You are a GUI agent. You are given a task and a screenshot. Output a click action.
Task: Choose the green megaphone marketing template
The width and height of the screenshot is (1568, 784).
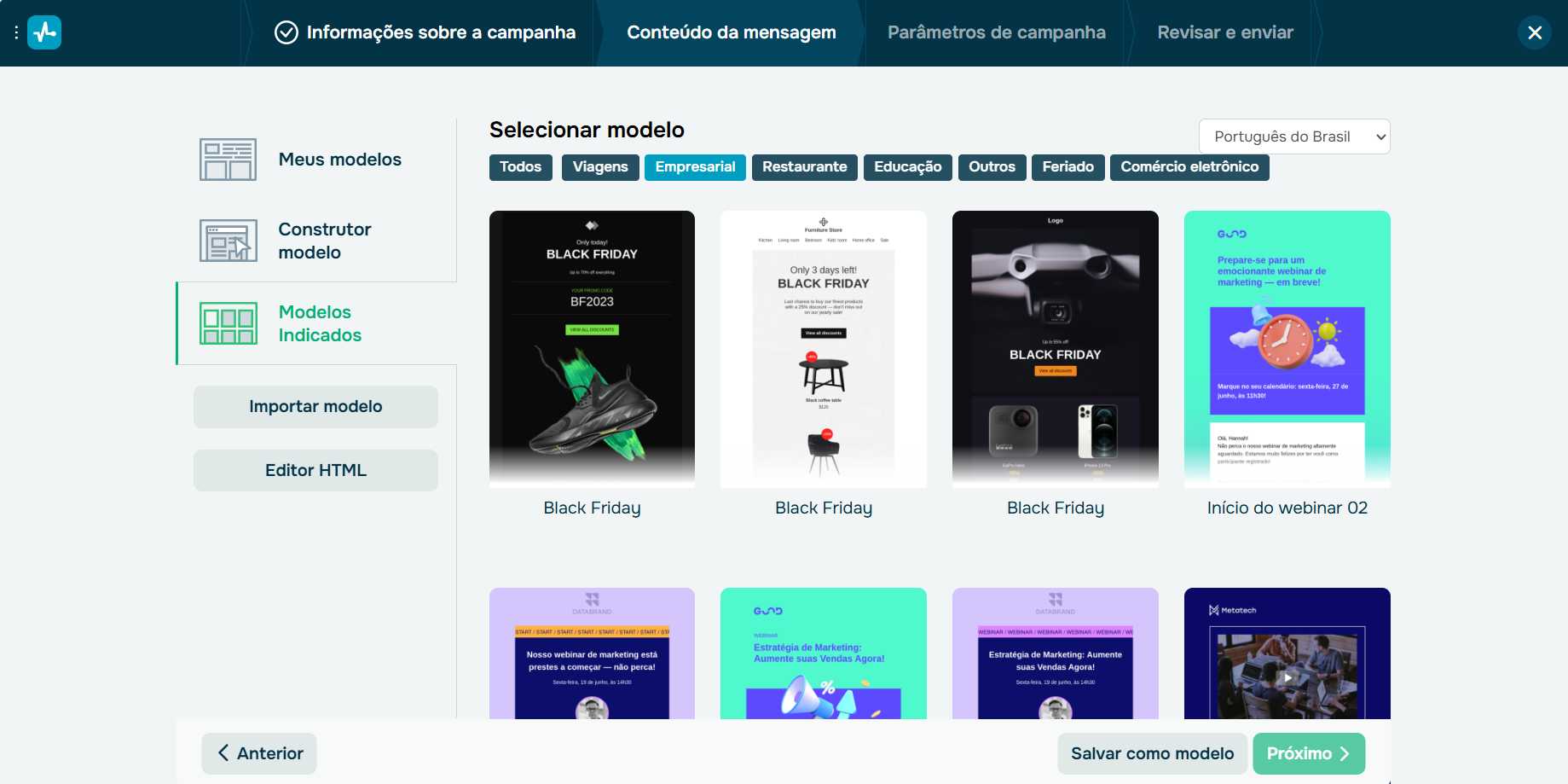824,653
